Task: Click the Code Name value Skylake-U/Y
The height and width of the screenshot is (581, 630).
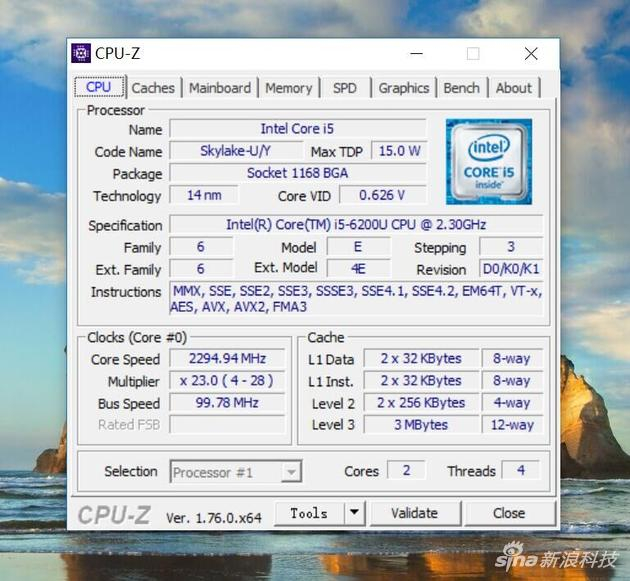Action: 236,151
